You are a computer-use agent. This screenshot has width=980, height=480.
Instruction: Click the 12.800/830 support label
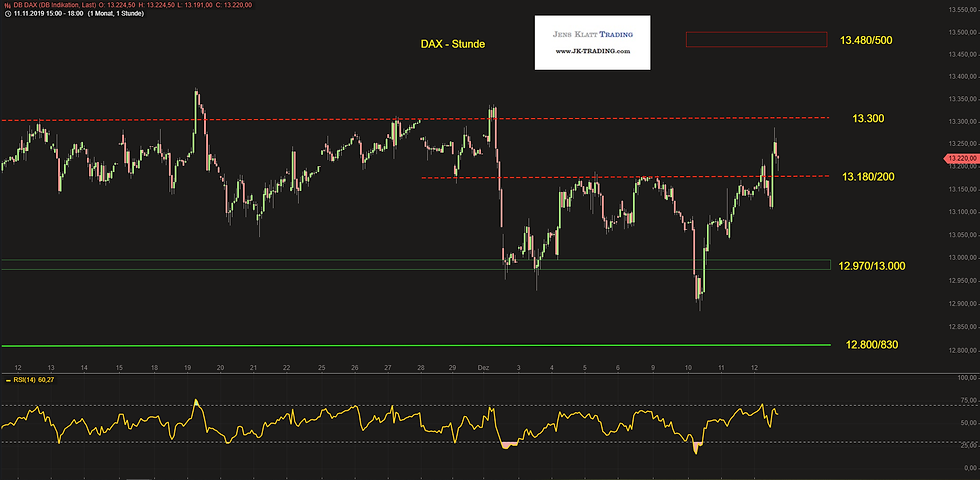872,344
